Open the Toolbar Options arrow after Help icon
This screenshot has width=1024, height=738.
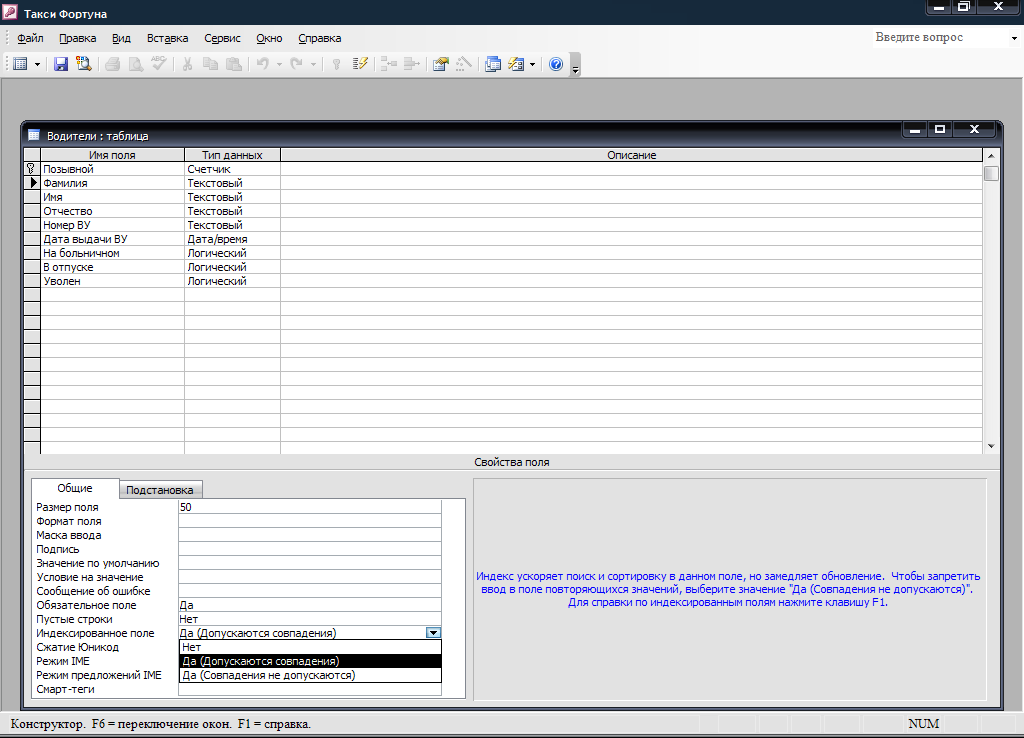(575, 65)
